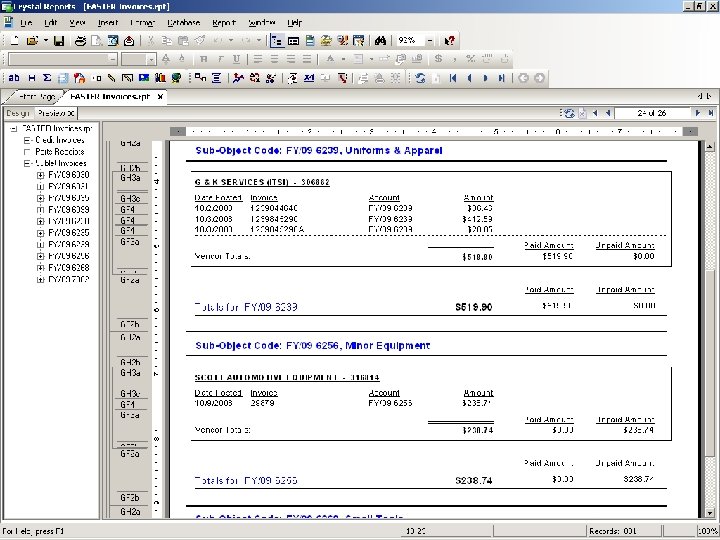Print the report using the printer icon
The width and height of the screenshot is (720, 540).
pyautogui.click(x=80, y=41)
